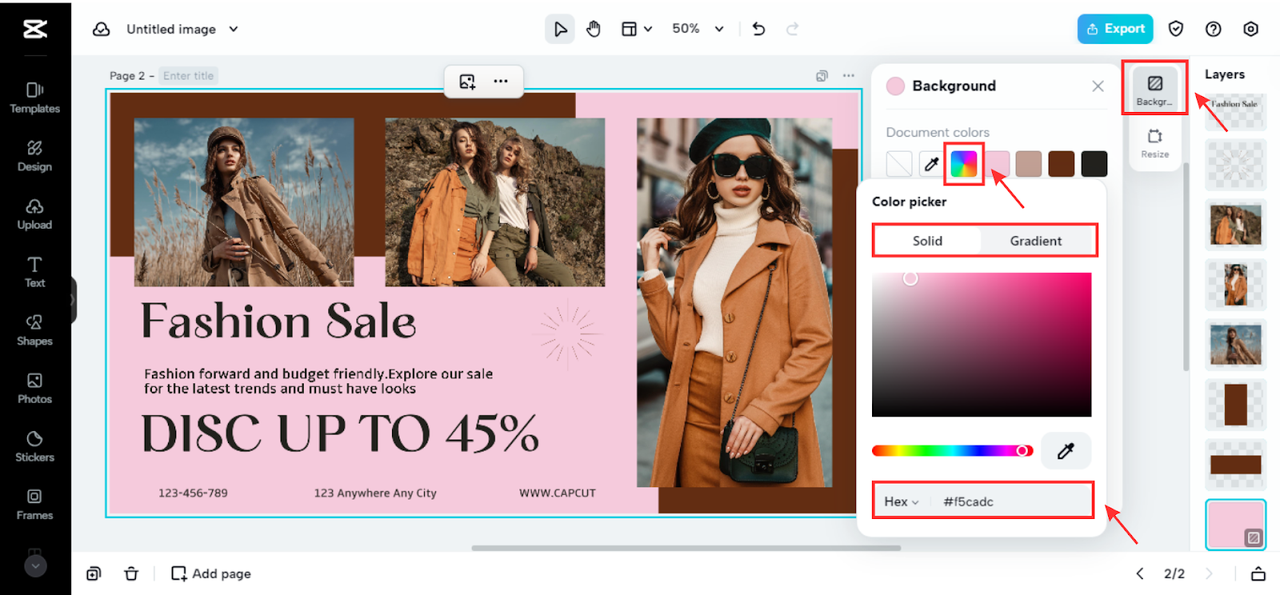1280x595 pixels.
Task: Open the Background tool button
Action: click(x=1155, y=89)
